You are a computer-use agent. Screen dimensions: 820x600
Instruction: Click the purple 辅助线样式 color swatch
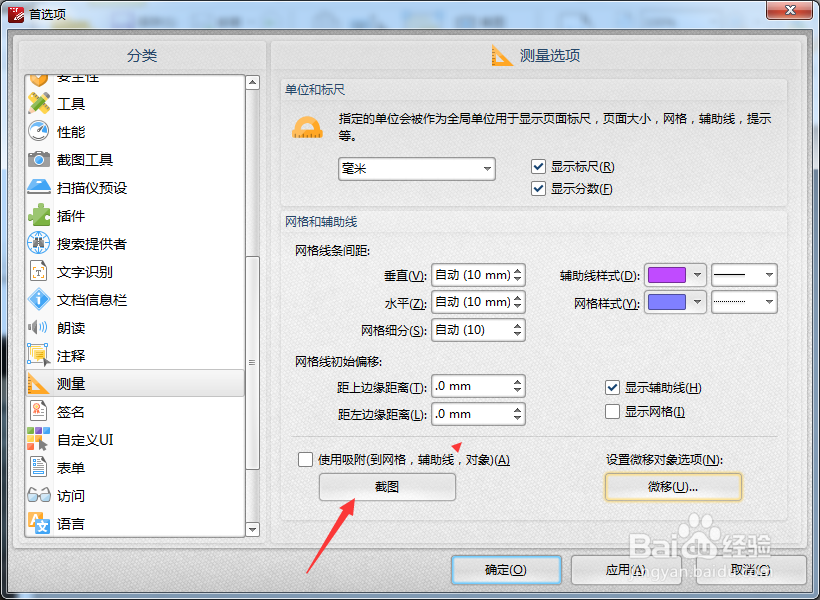(667, 275)
